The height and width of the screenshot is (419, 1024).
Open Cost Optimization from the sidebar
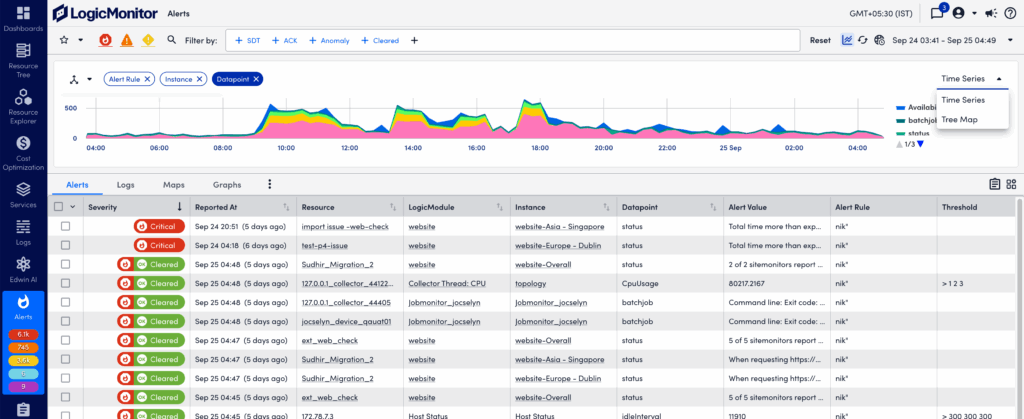click(x=22, y=150)
